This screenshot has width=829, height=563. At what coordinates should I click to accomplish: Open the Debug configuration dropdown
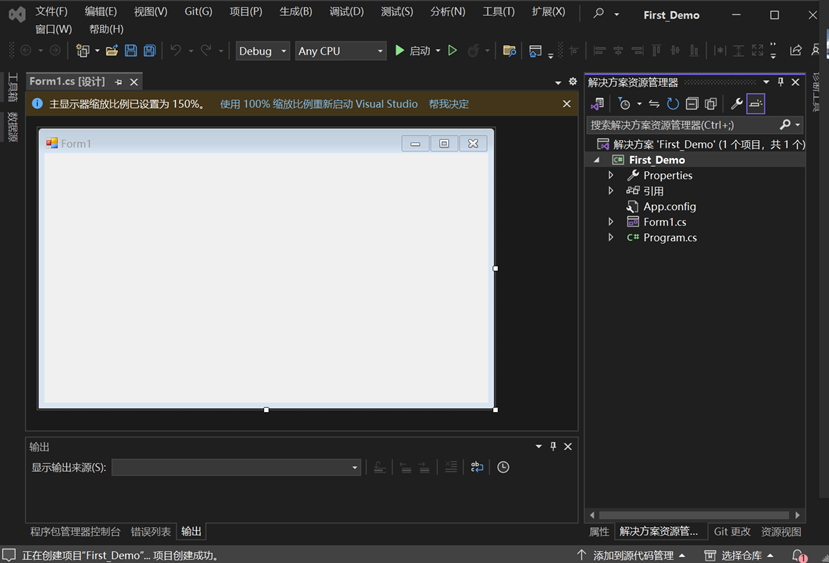click(x=262, y=51)
